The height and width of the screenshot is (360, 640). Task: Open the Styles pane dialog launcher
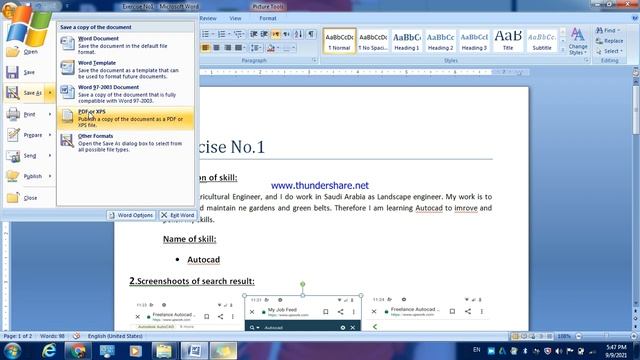pos(587,60)
